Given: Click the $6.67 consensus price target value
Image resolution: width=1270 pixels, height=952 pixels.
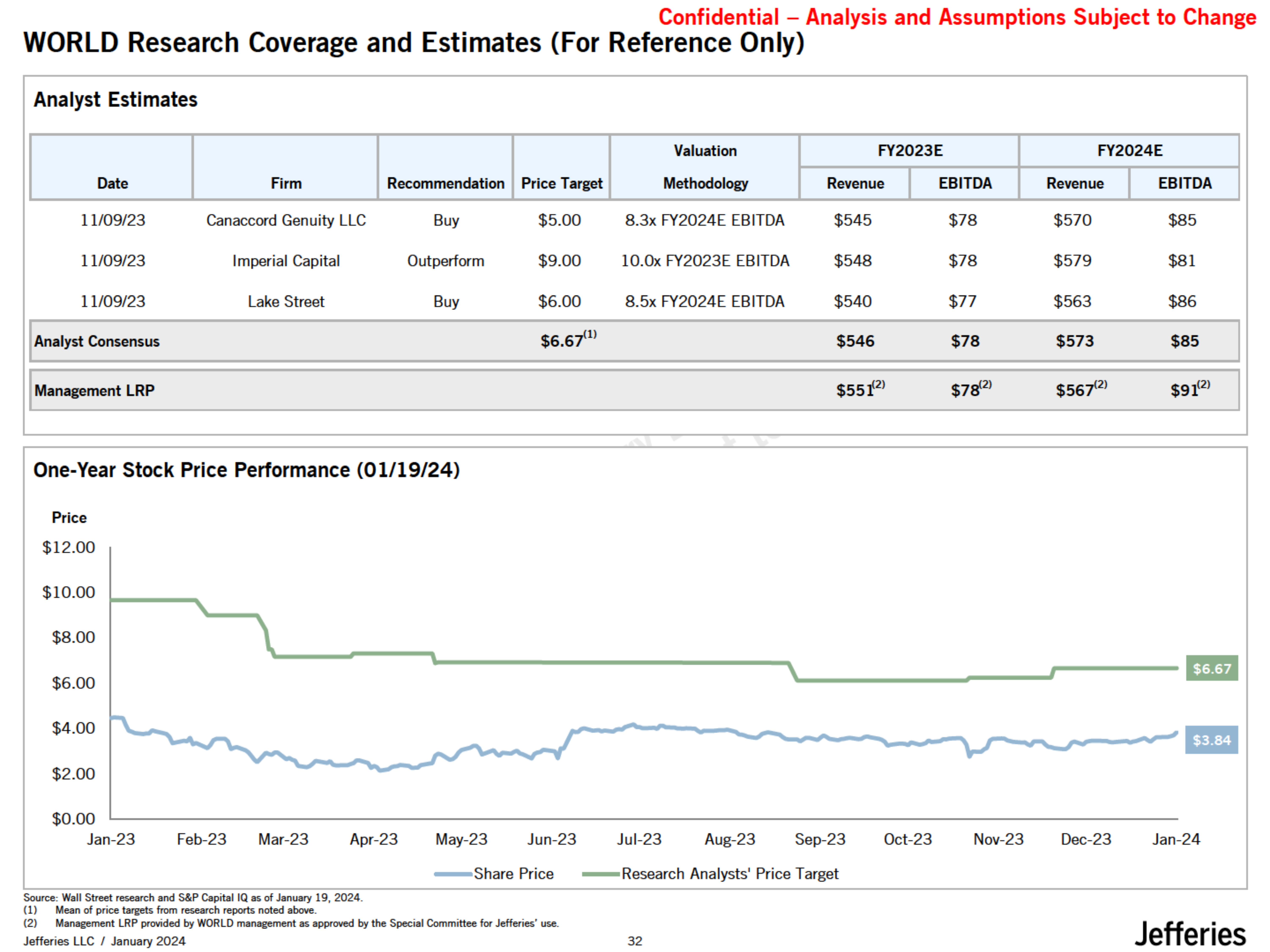Looking at the screenshot, I should pos(563,341).
